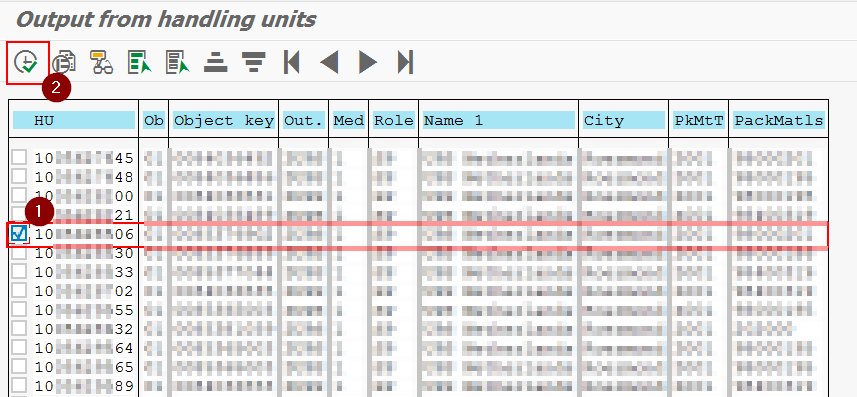
Task: Click the Process/Execute icon with clock and checkmark
Action: pos(26,62)
